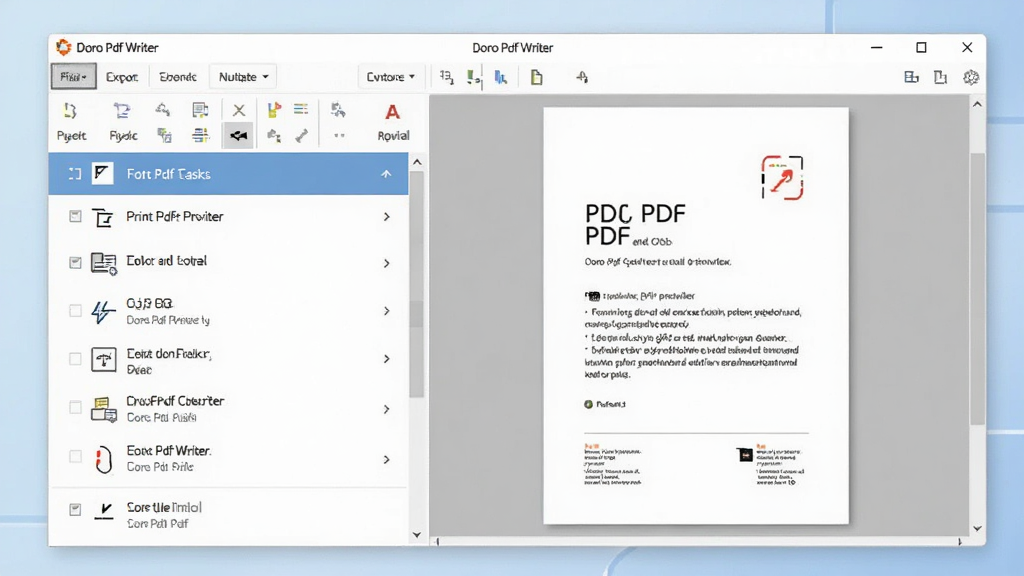Click the red dashed arrow logo on the page
Viewport: 1024px width, 576px height.
coord(782,178)
